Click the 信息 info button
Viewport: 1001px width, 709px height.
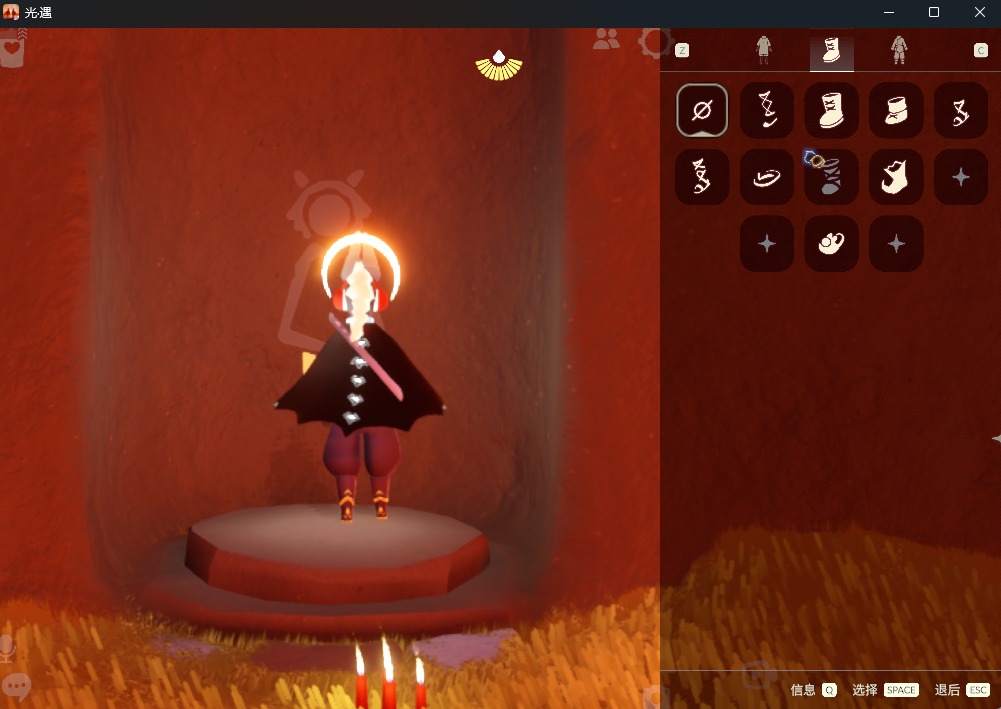[x=802, y=690]
